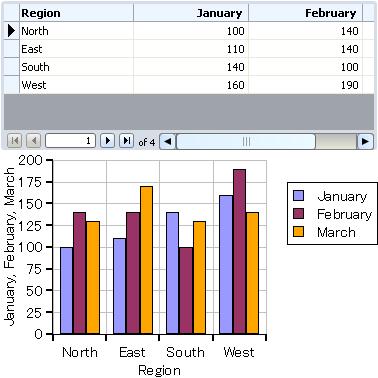Click the North x-axis category label
This screenshot has width=378, height=378.
(x=80, y=352)
